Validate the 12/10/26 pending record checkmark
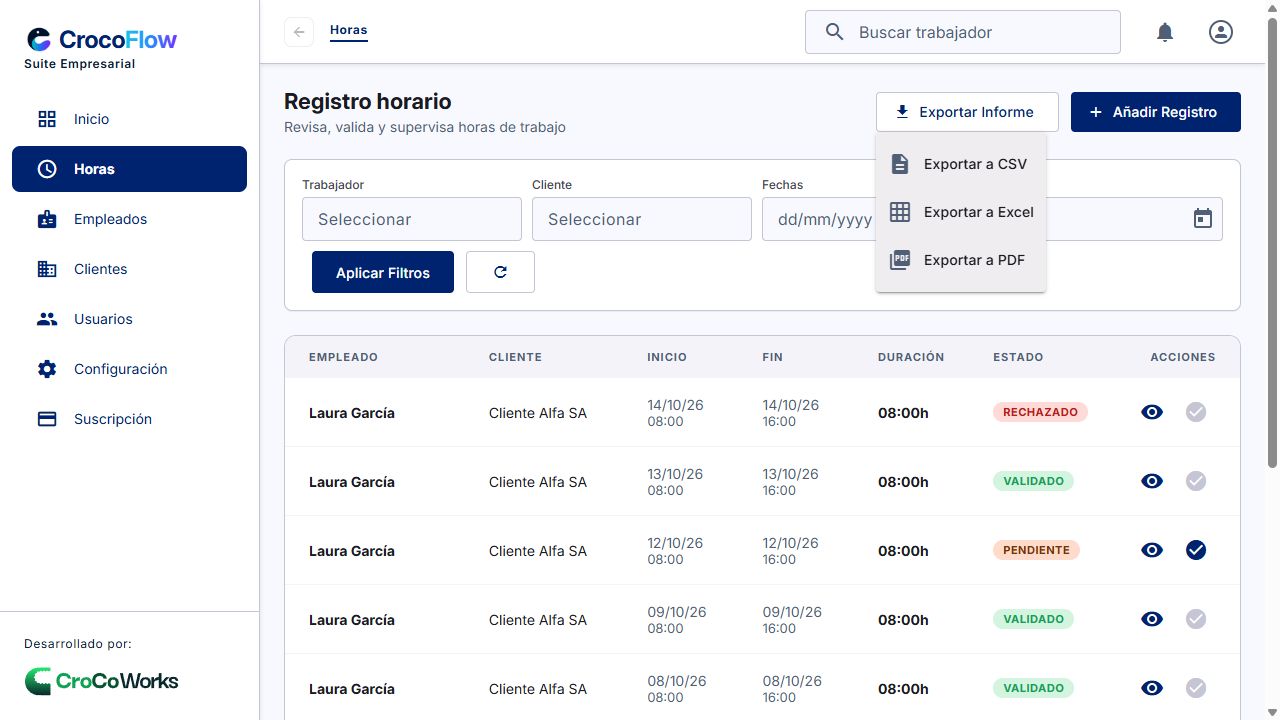The width and height of the screenshot is (1280, 720). pyautogui.click(x=1196, y=550)
